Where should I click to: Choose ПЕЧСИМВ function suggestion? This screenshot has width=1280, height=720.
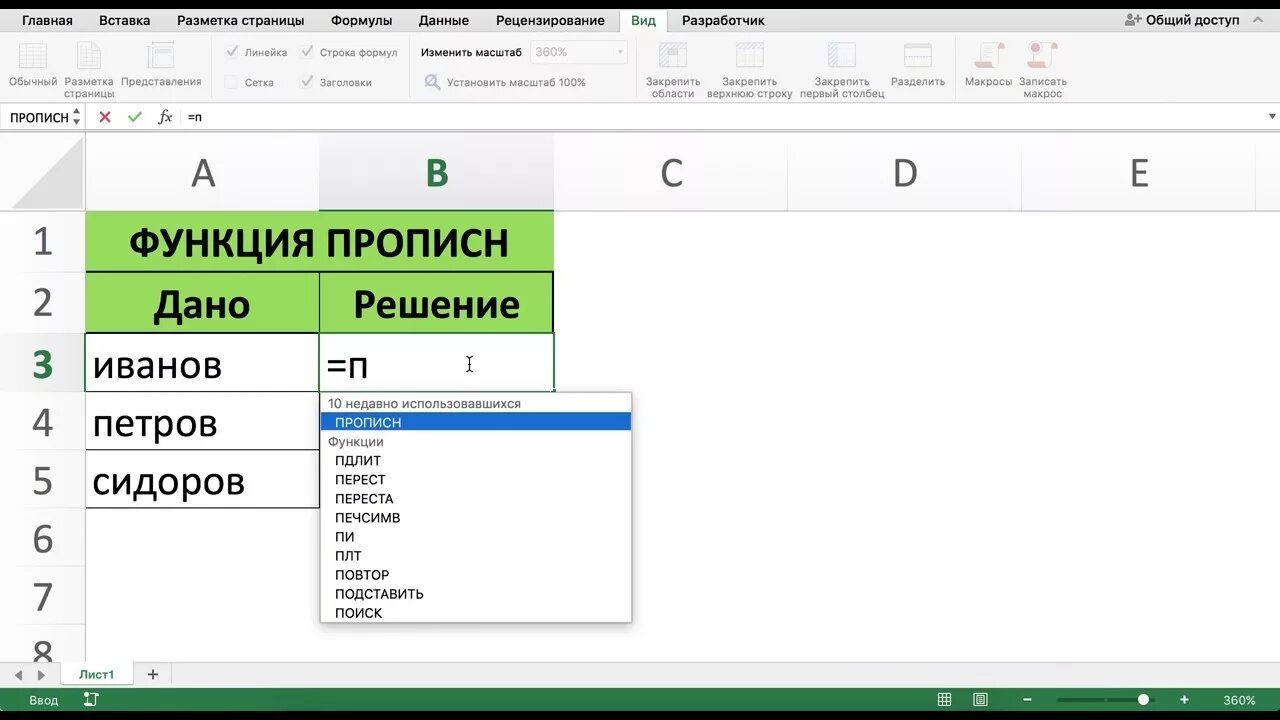[476, 518]
